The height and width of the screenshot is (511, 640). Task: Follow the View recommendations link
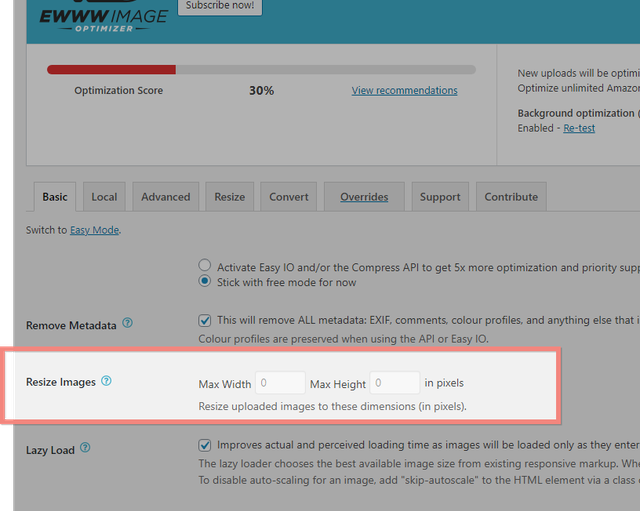click(x=404, y=90)
